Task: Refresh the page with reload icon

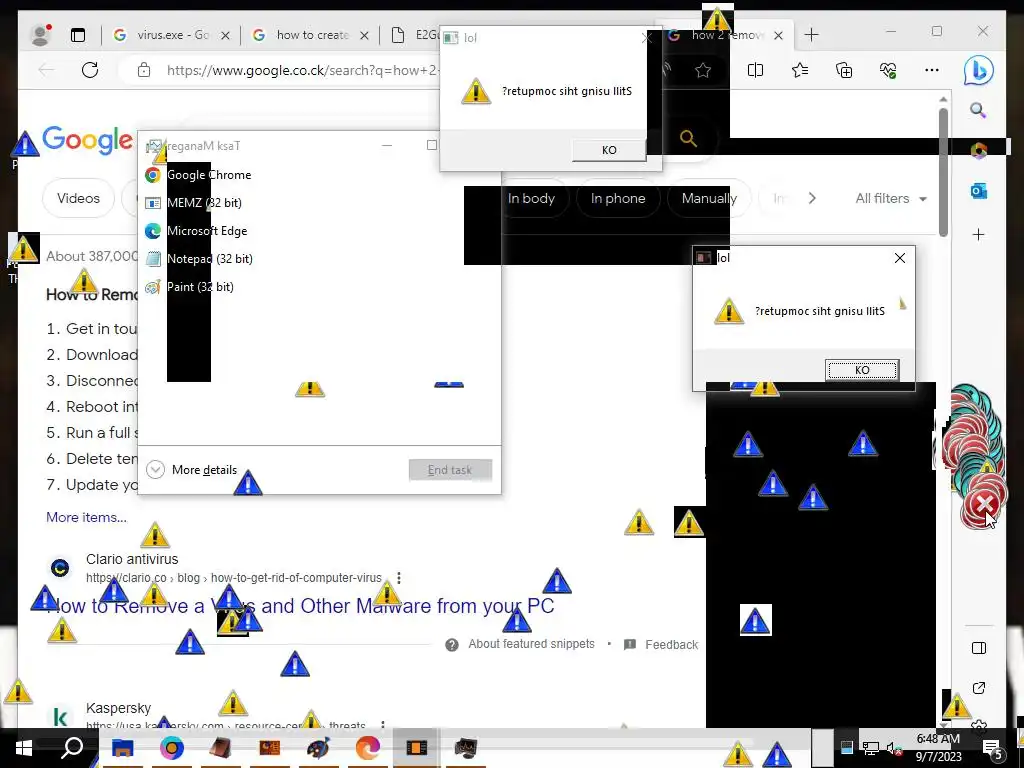Action: [x=90, y=70]
